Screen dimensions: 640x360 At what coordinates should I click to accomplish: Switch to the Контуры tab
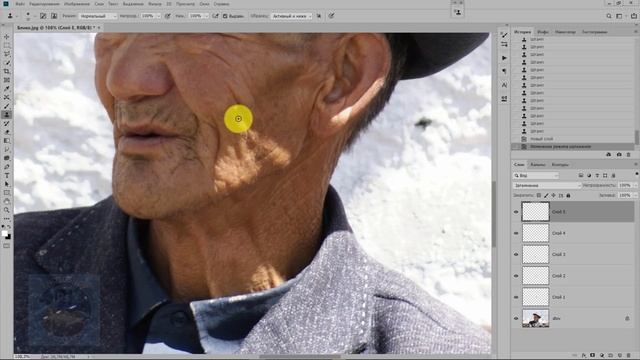tap(560, 164)
